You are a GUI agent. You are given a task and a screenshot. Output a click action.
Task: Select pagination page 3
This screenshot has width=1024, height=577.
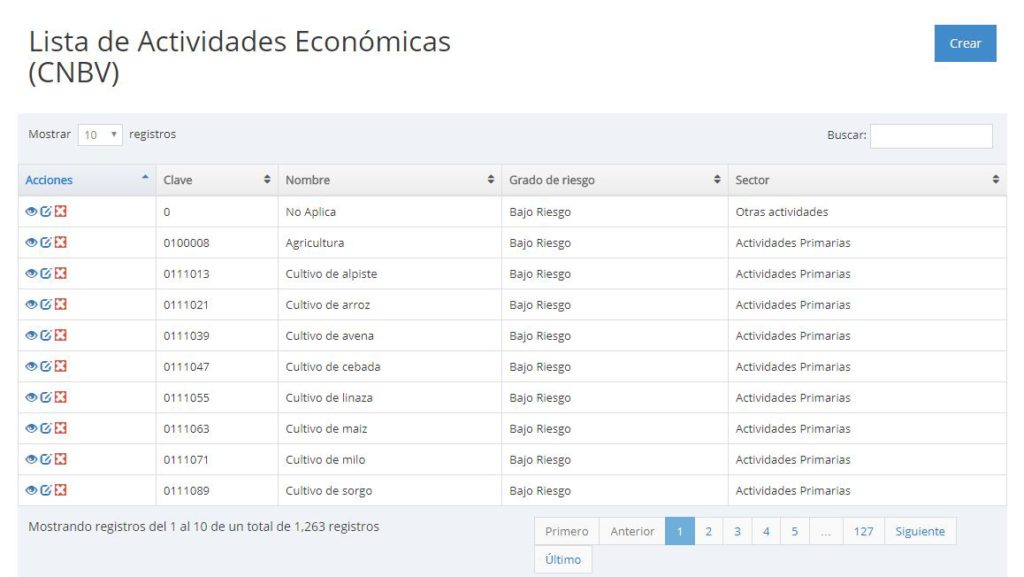(x=737, y=531)
